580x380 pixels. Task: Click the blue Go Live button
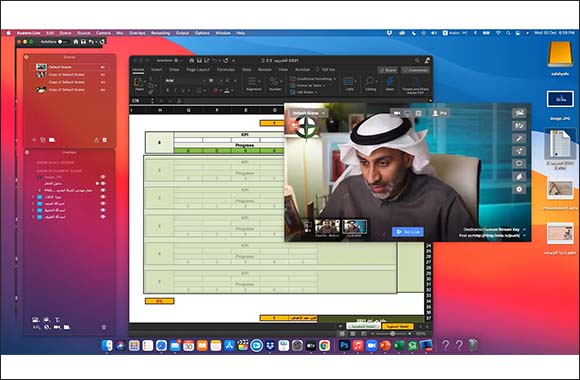tap(408, 232)
